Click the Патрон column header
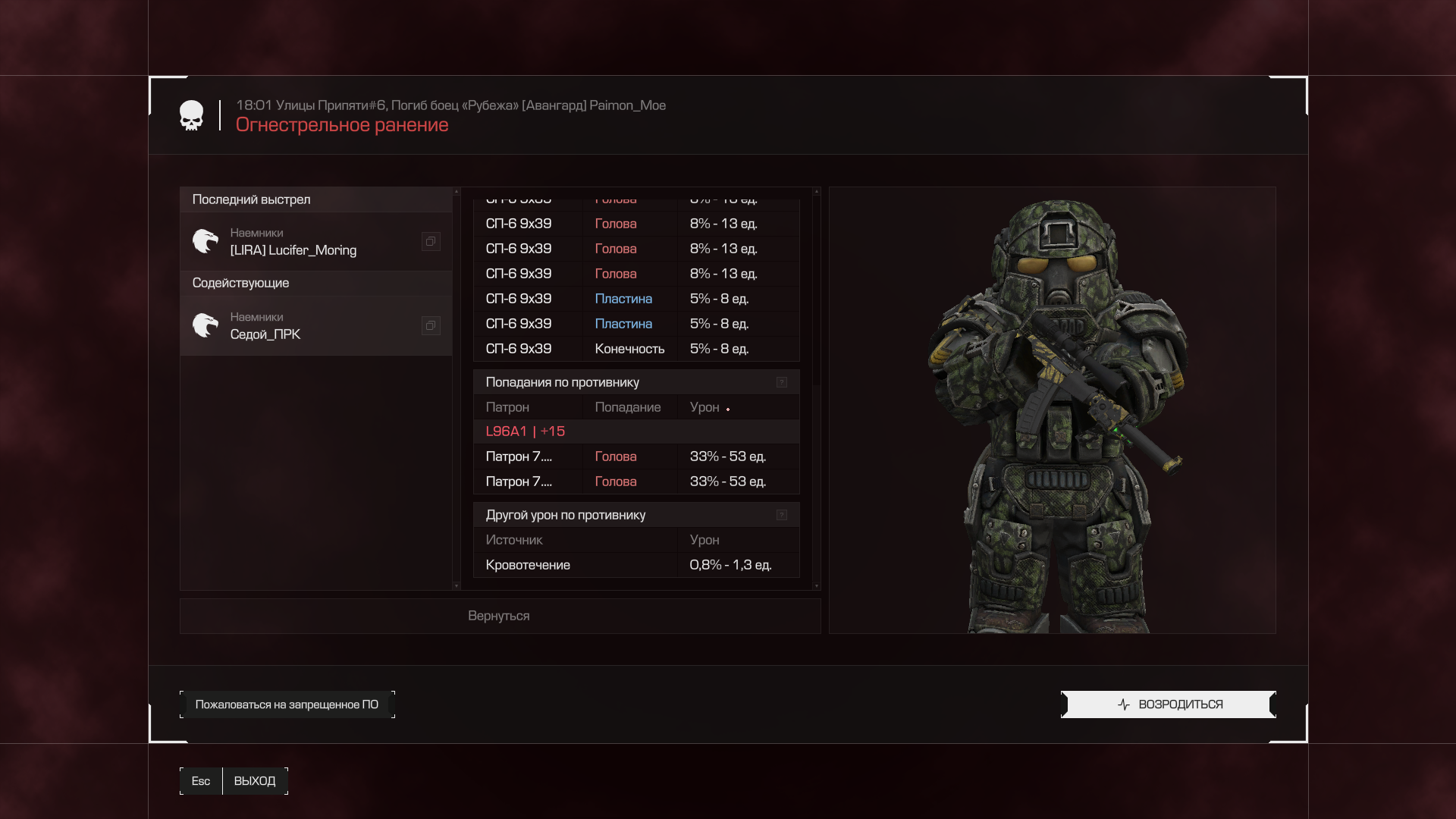Screen dimensions: 1456x819 point(507,407)
